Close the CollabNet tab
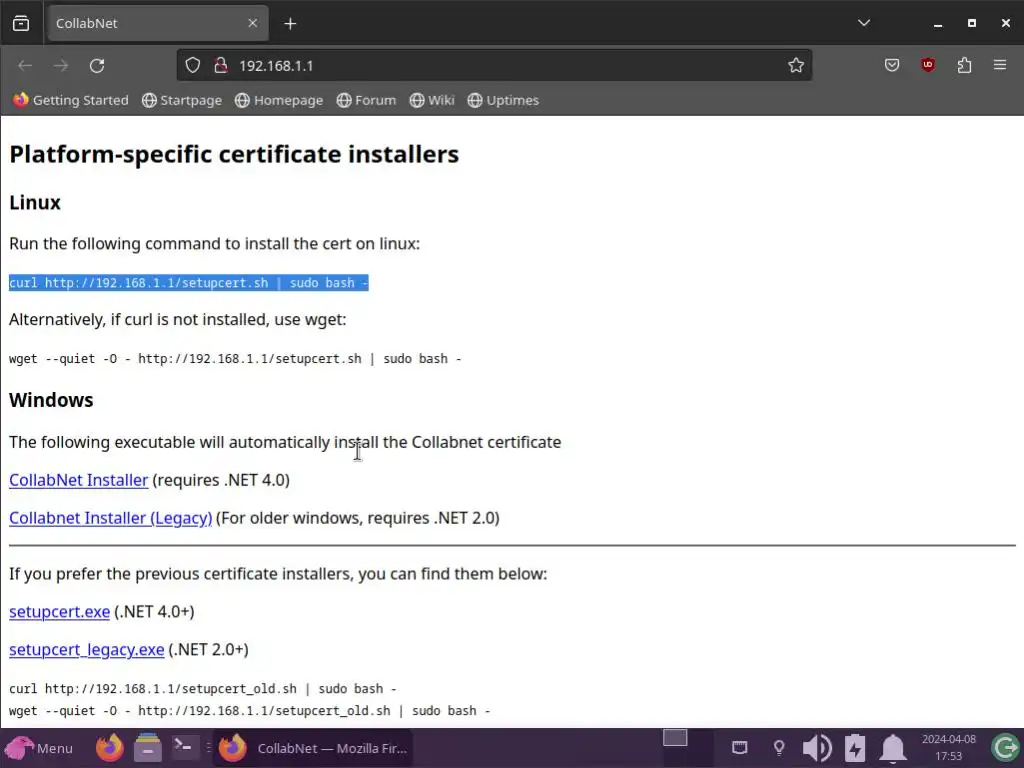 pyautogui.click(x=253, y=23)
